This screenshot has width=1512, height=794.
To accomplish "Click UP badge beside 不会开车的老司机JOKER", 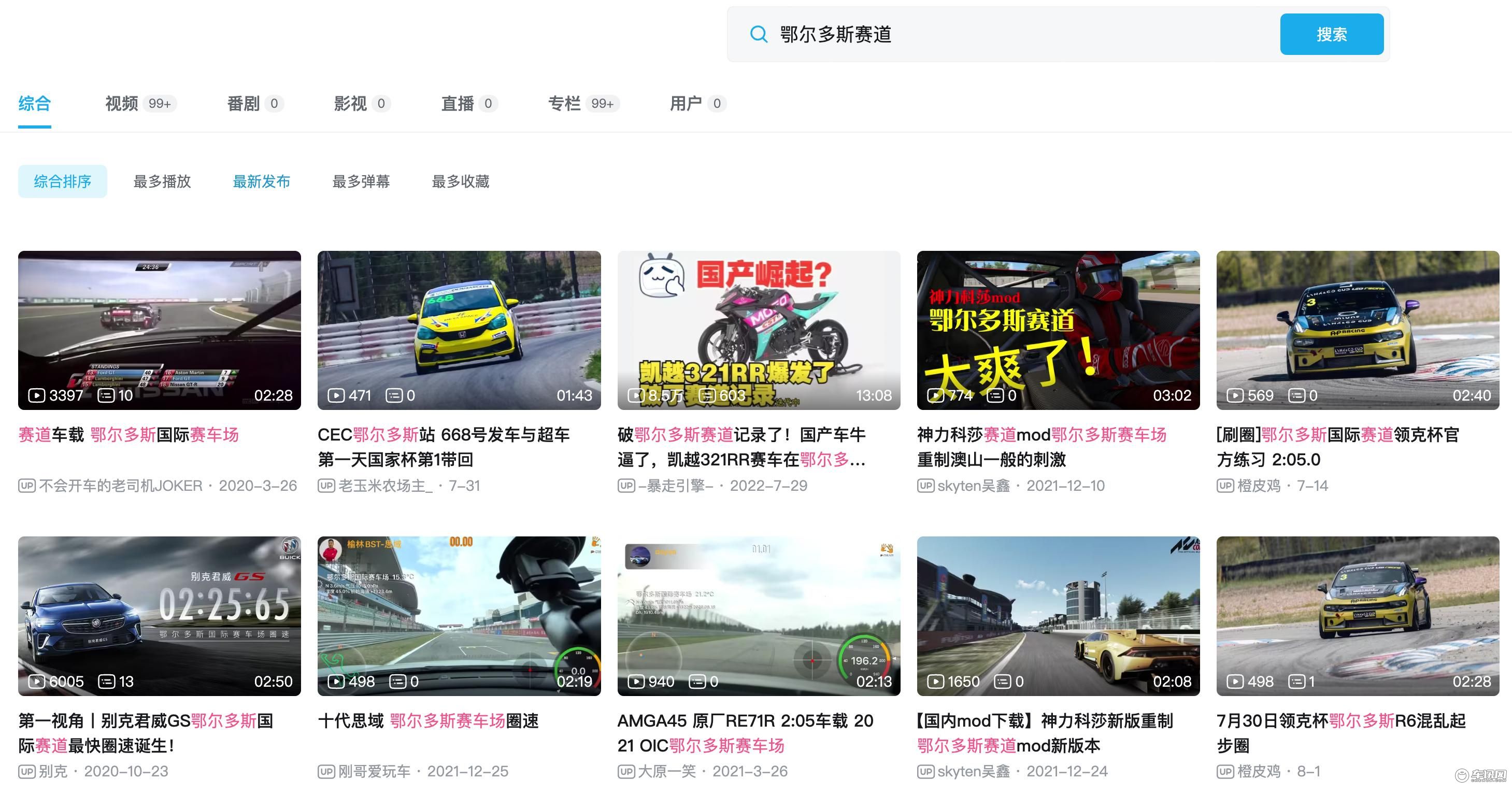I will 27,486.
